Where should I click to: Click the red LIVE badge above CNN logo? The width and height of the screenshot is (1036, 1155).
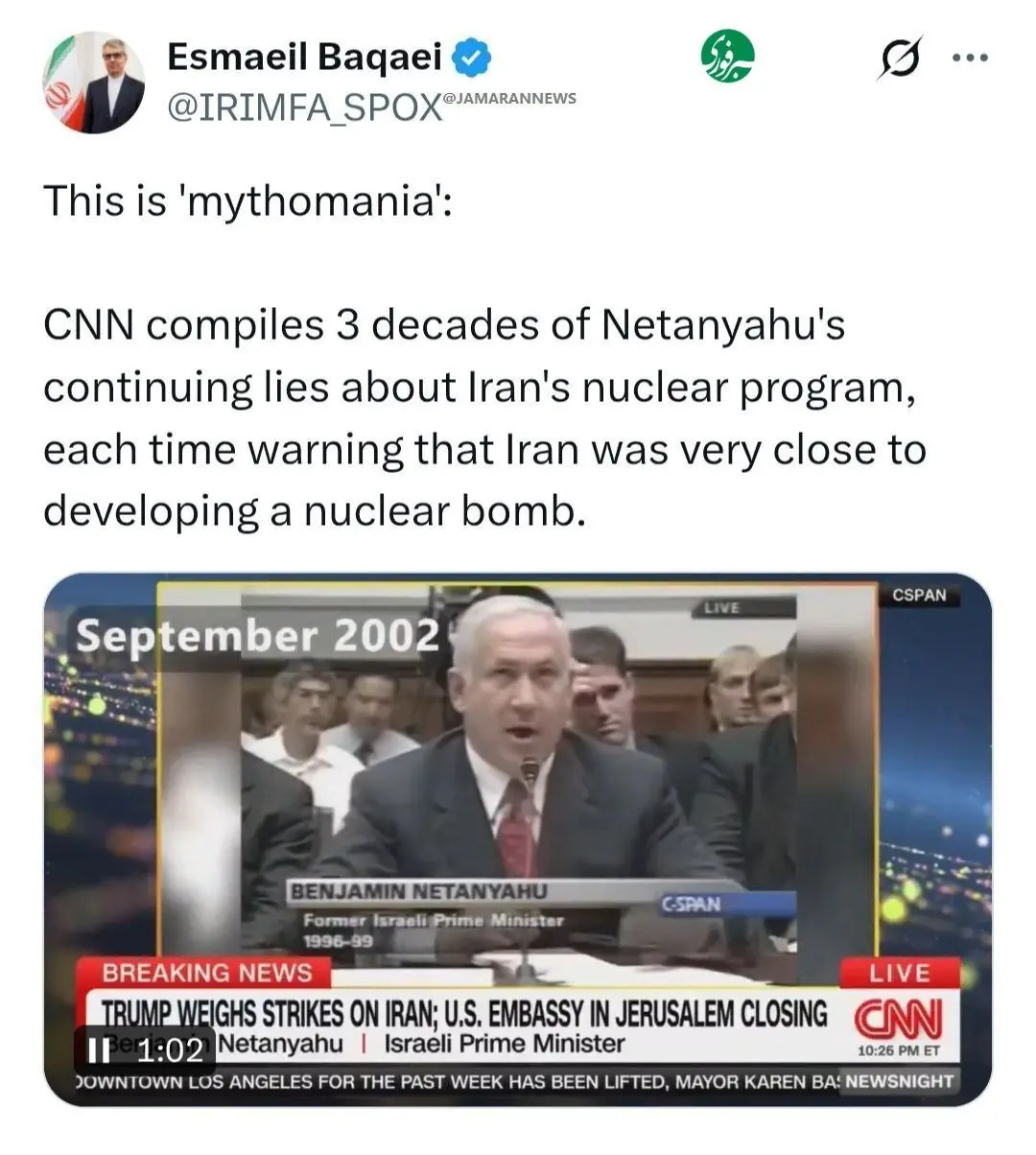pyautogui.click(x=900, y=973)
